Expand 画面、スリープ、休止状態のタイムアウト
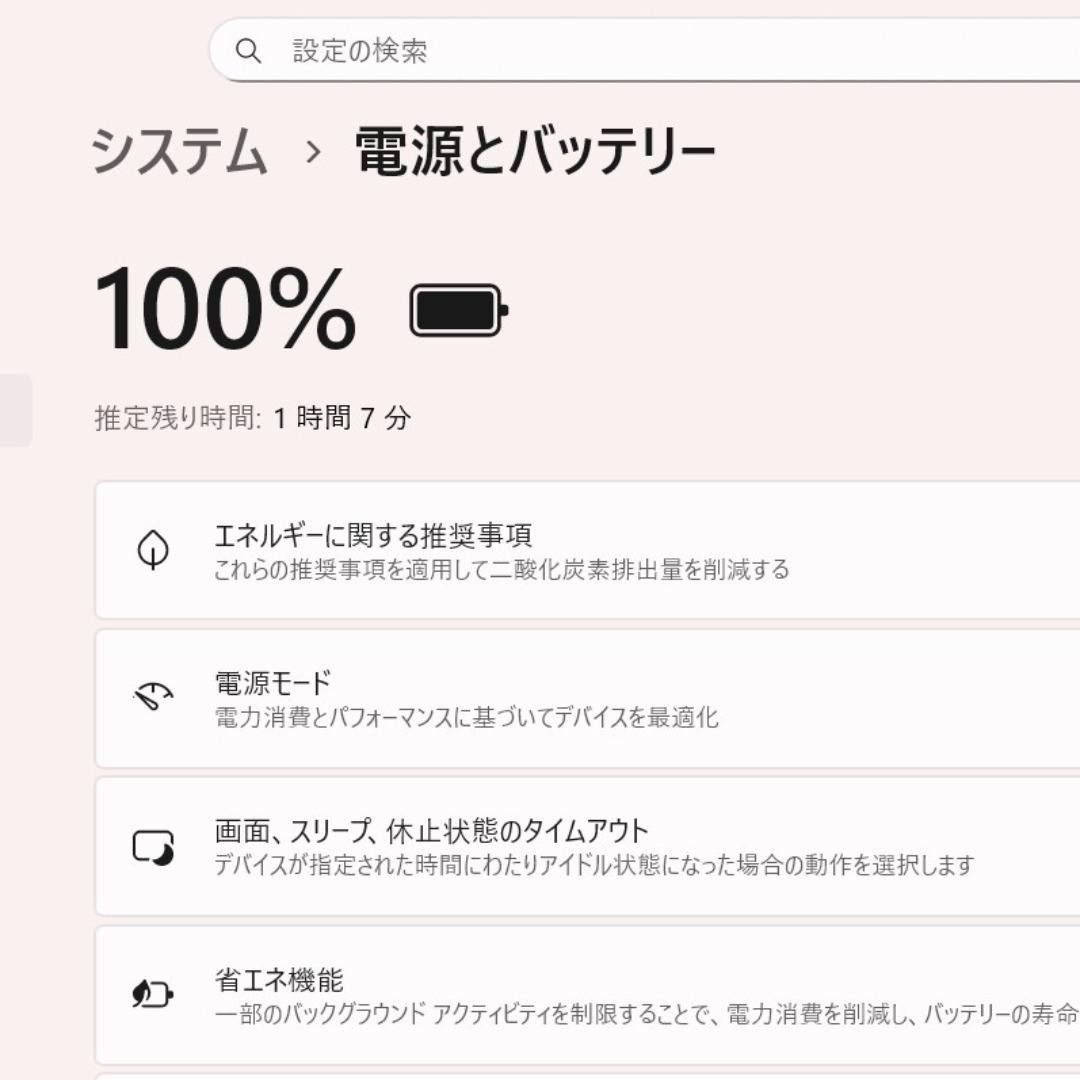This screenshot has height=1080, width=1080. (x=587, y=847)
